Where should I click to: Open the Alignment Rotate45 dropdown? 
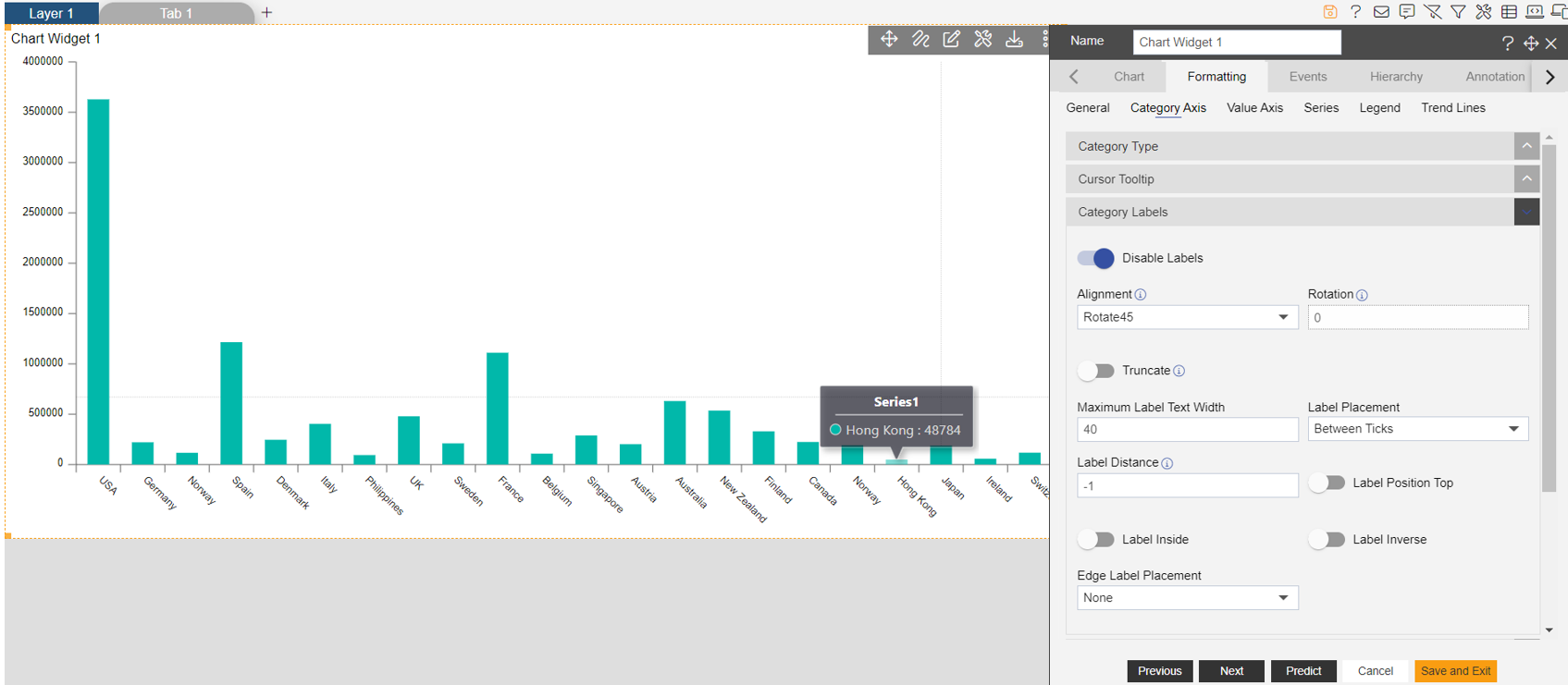pyautogui.click(x=1188, y=317)
